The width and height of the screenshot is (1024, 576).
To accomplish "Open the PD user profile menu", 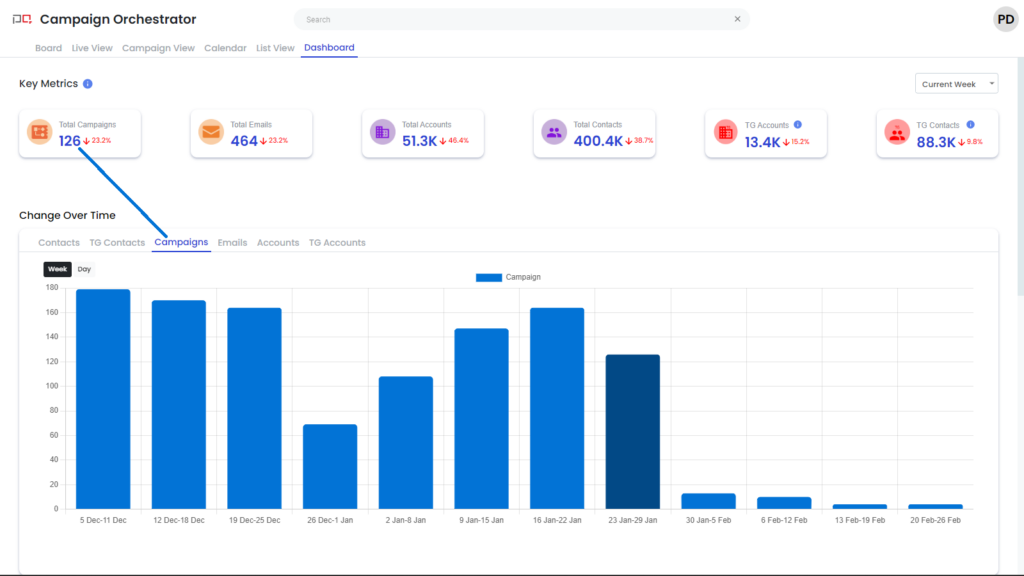I will click(1005, 19).
